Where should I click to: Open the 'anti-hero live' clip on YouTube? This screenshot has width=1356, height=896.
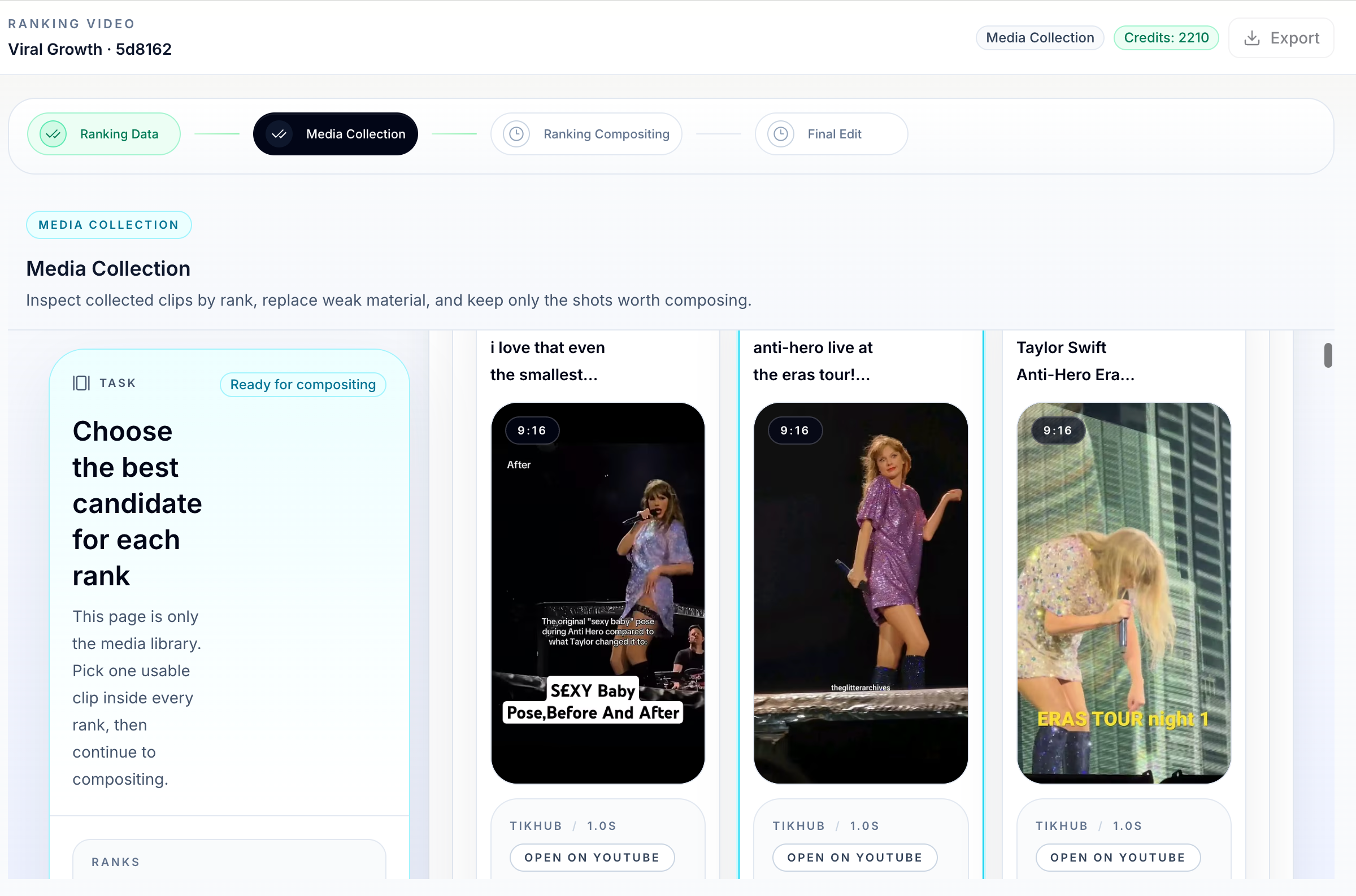[x=854, y=857]
